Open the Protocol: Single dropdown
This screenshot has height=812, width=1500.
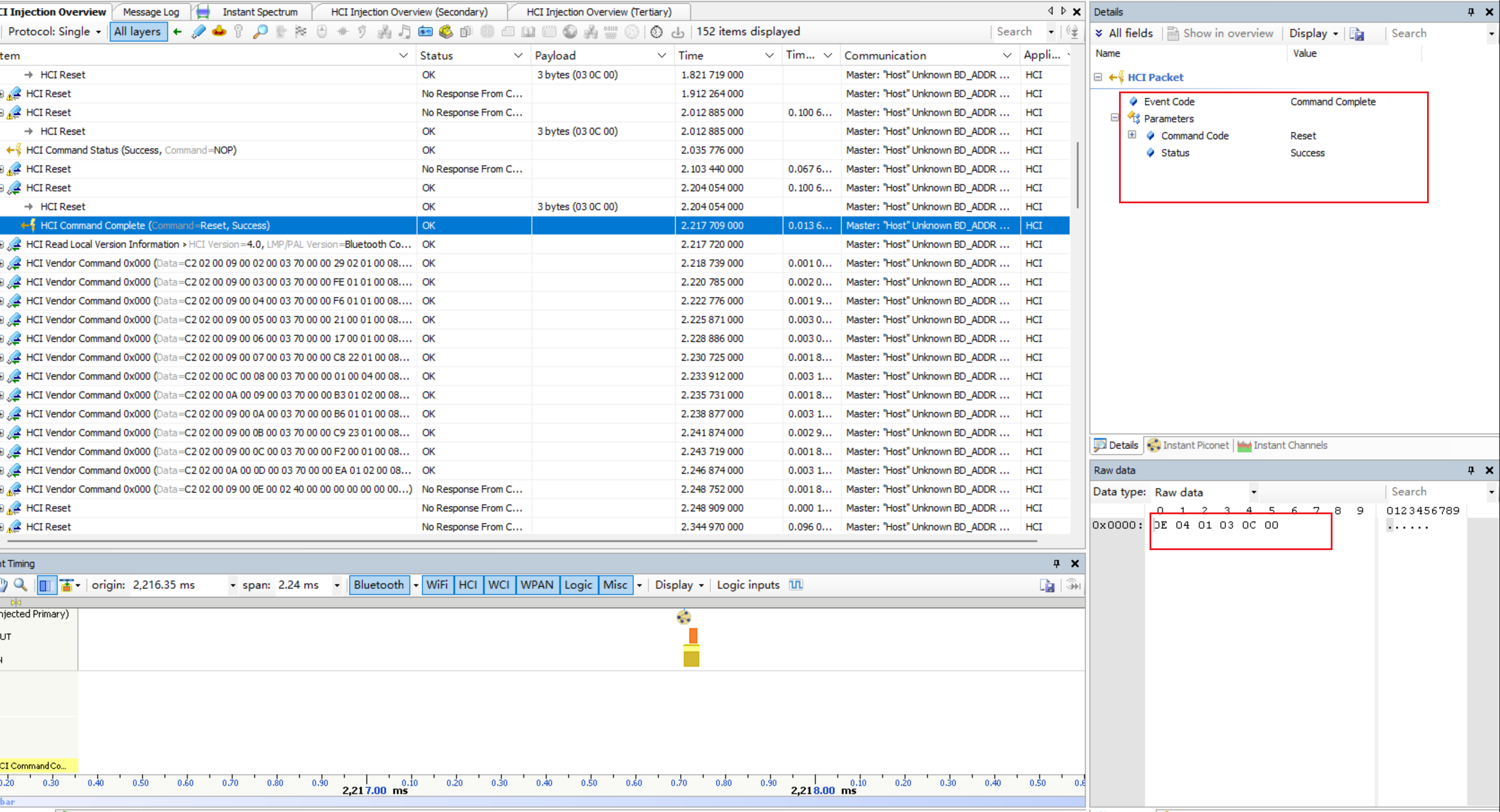pyautogui.click(x=54, y=32)
